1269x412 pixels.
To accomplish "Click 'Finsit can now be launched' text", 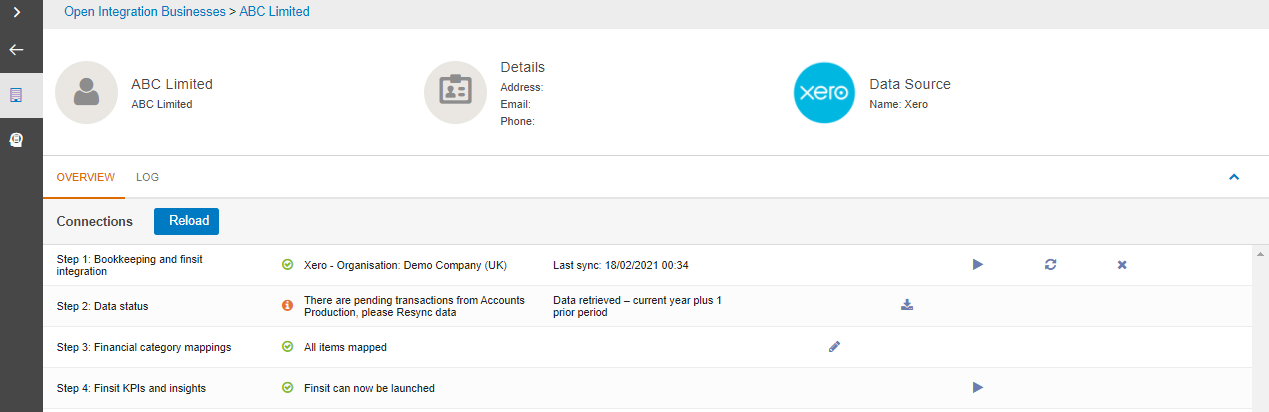I will pyautogui.click(x=369, y=388).
